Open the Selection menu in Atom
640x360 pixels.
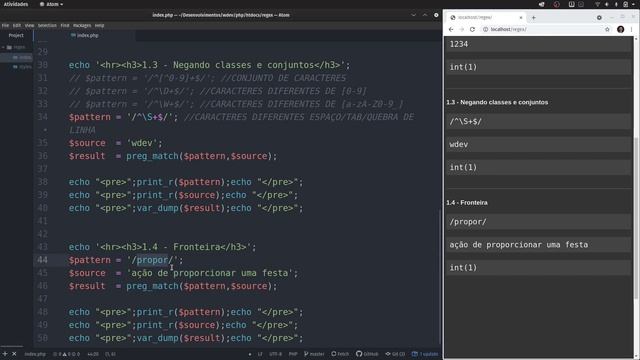(x=47, y=25)
